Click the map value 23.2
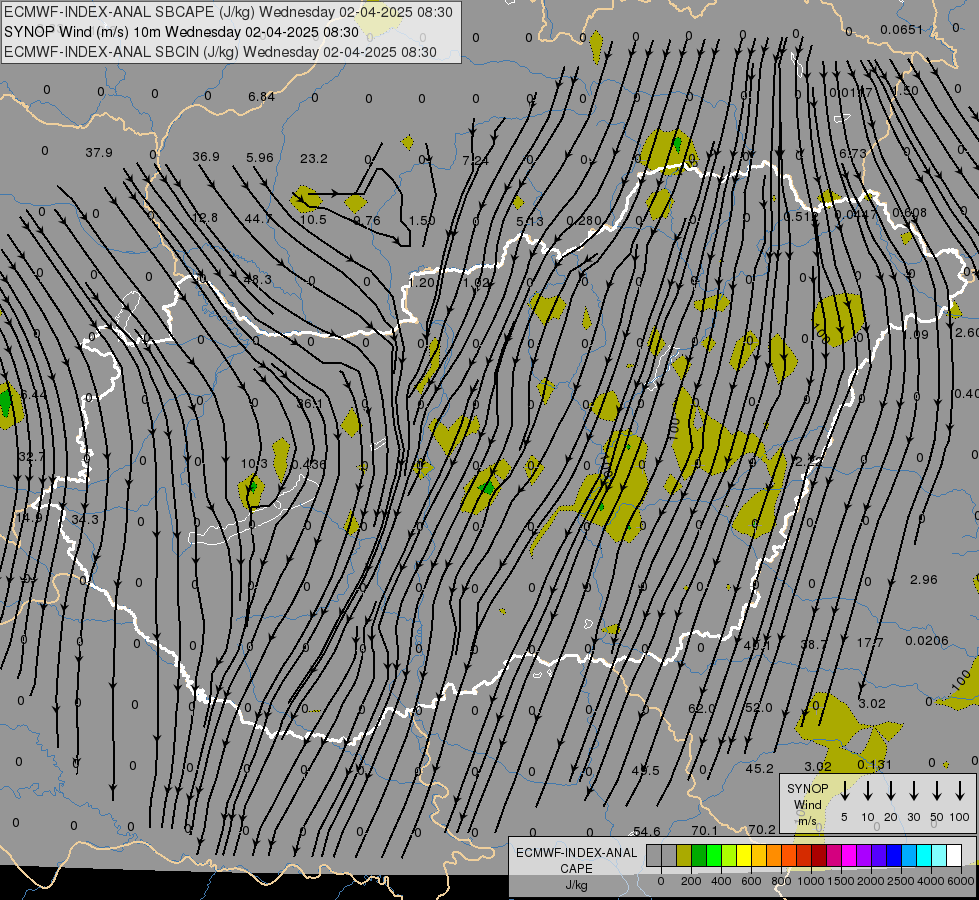The image size is (979, 900). [313, 159]
